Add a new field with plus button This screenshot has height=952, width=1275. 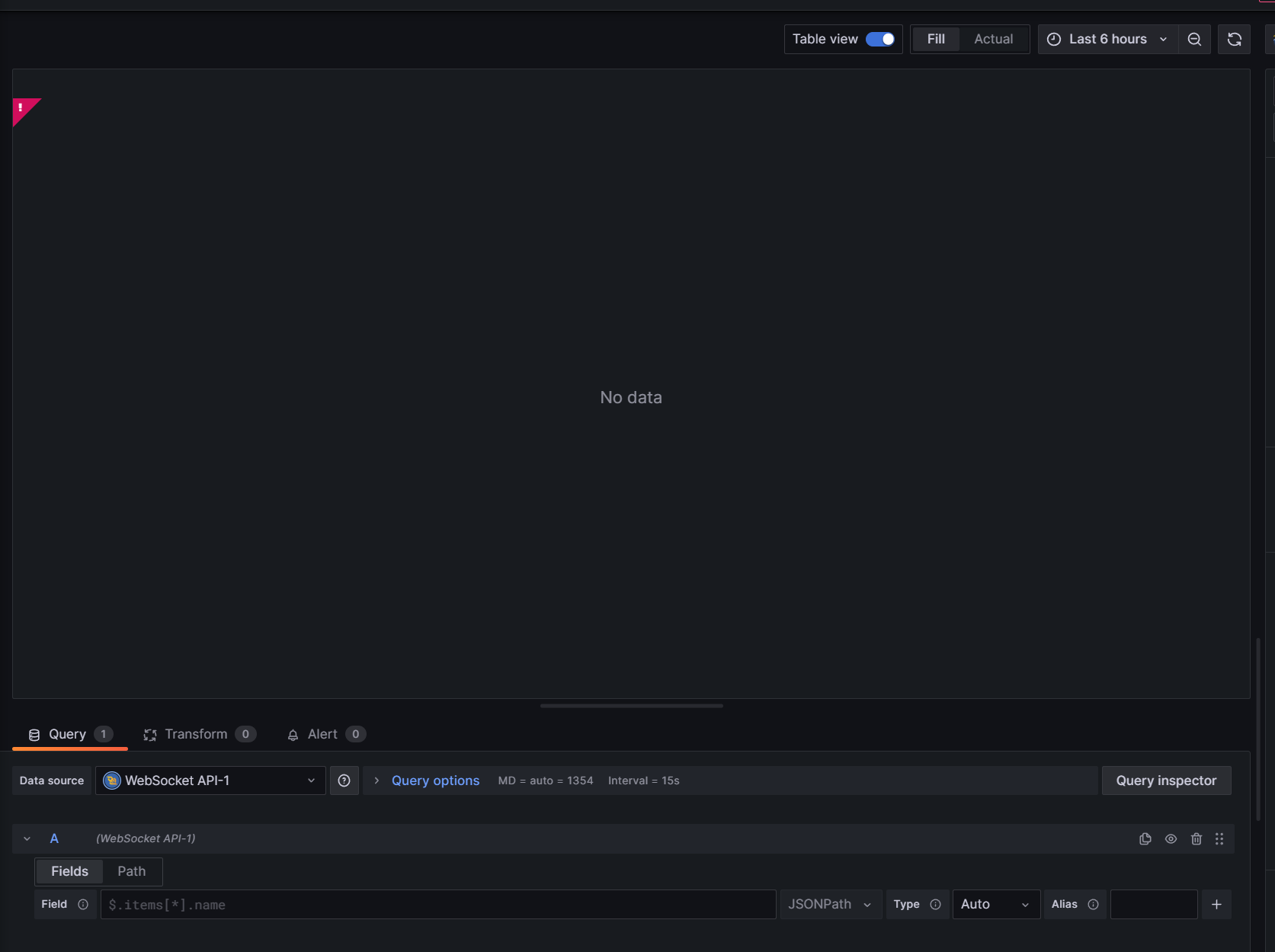tap(1216, 904)
